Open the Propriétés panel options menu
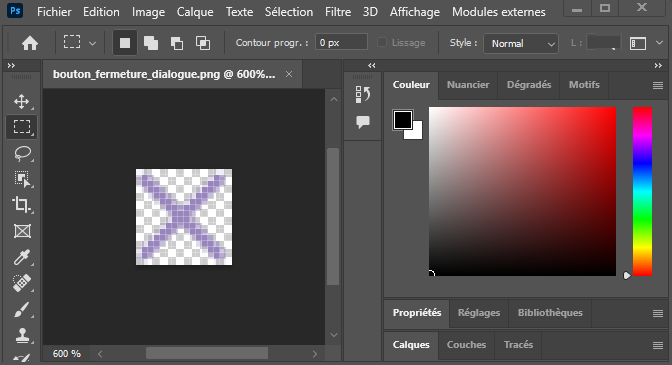 click(x=658, y=314)
